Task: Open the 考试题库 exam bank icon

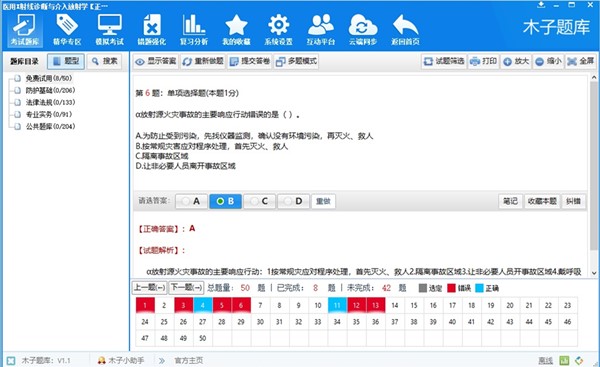Action: tap(25, 30)
